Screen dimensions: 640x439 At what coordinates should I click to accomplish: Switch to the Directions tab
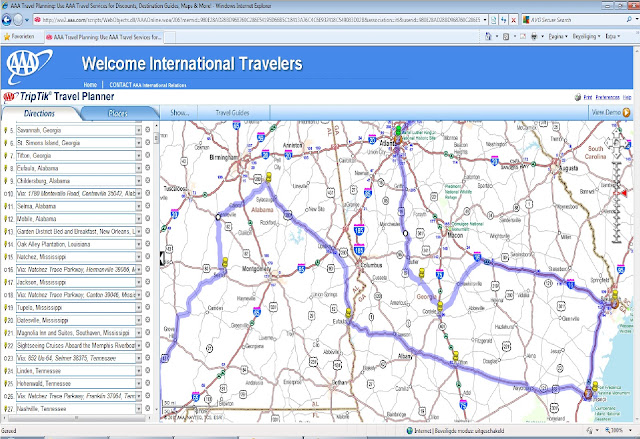coord(39,113)
